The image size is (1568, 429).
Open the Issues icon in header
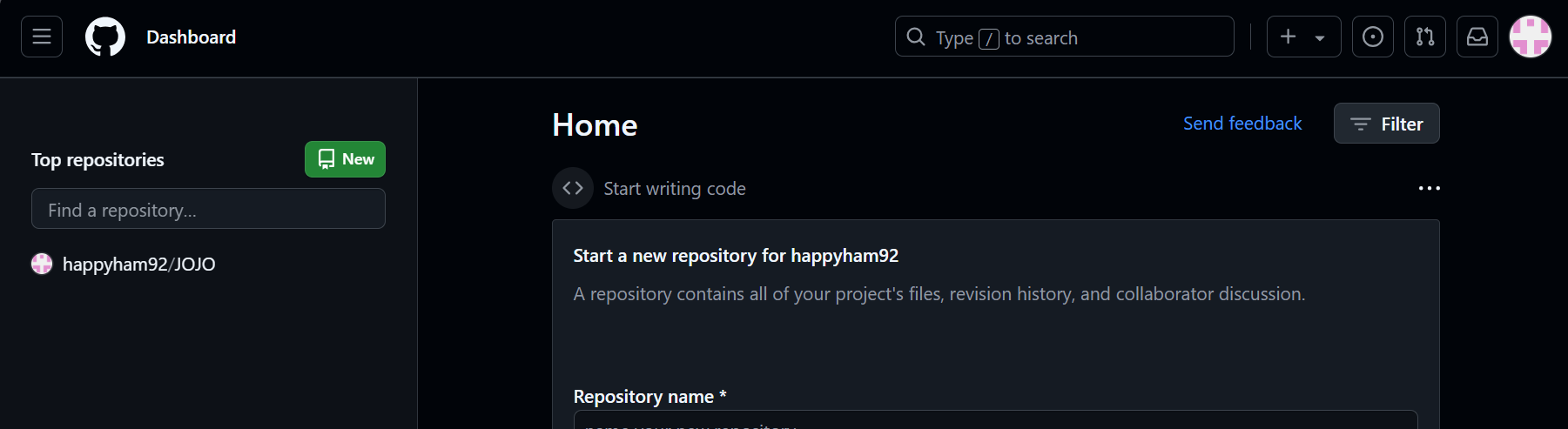1373,37
